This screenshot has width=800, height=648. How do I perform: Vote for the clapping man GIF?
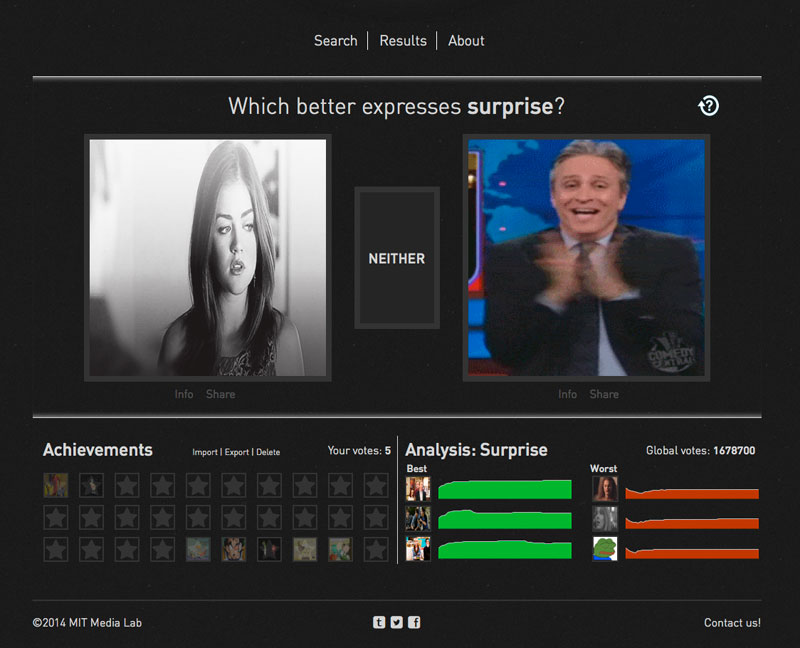(586, 257)
